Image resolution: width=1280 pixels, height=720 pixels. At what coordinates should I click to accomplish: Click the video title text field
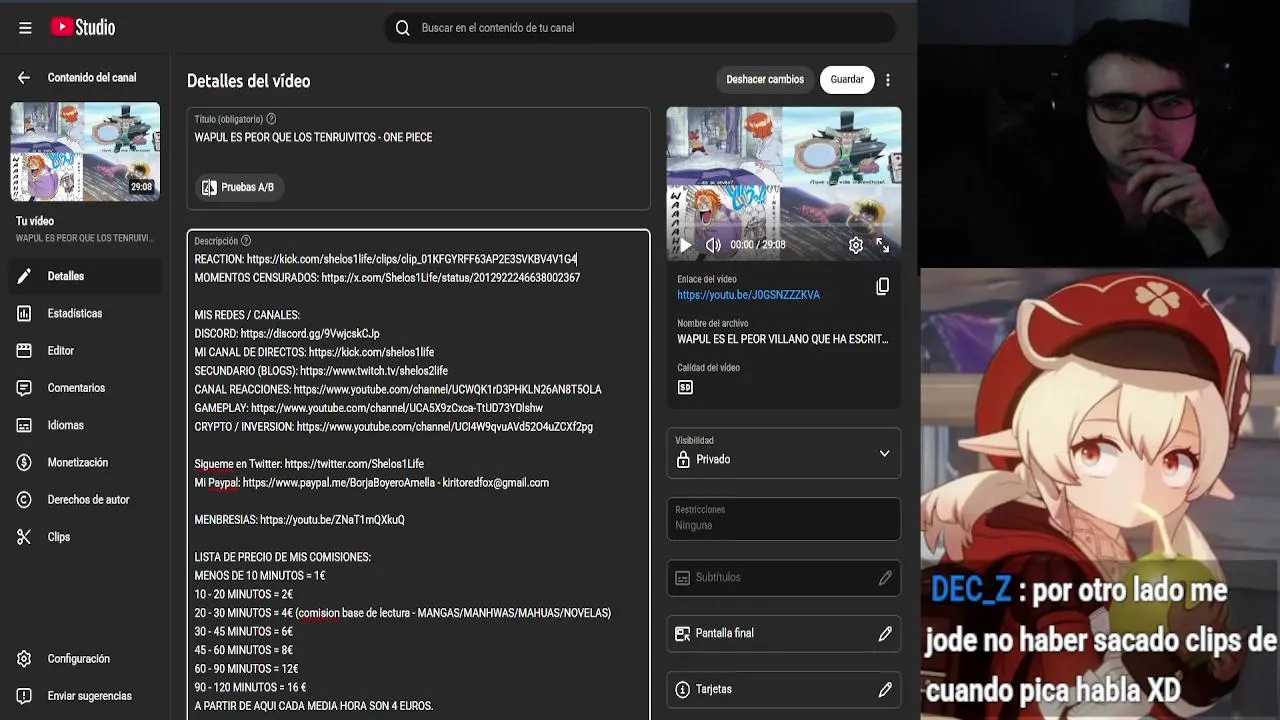[419, 137]
